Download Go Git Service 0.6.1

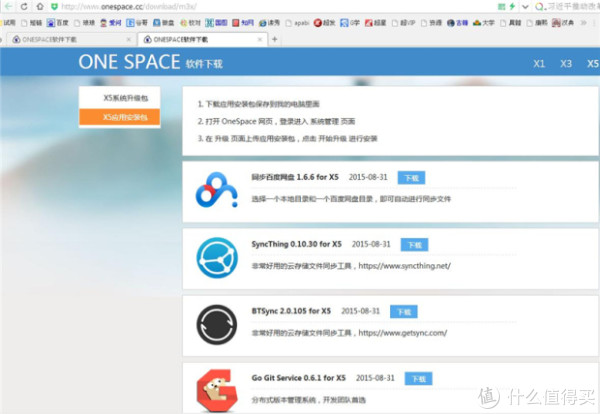click(x=418, y=379)
